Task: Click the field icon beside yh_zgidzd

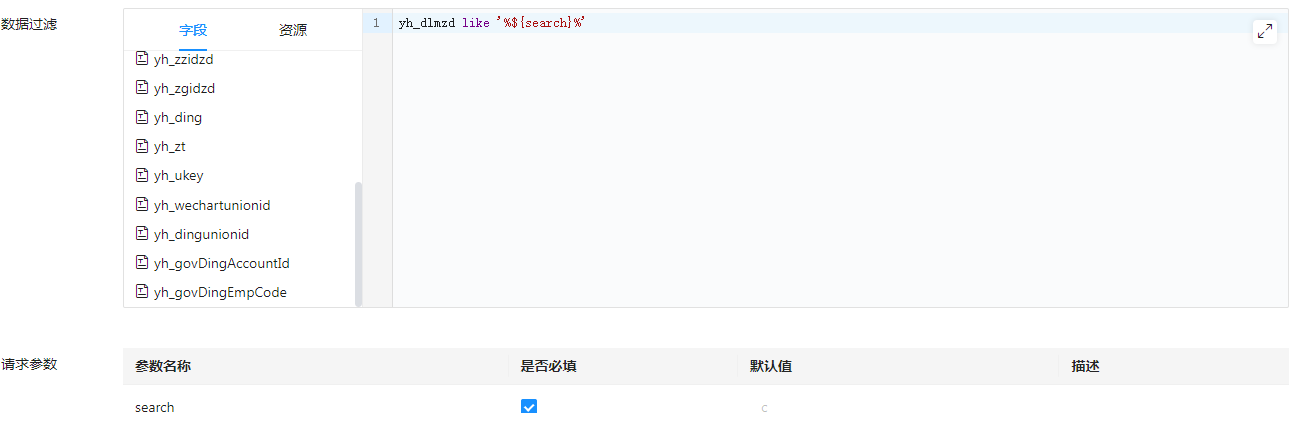Action: point(142,88)
